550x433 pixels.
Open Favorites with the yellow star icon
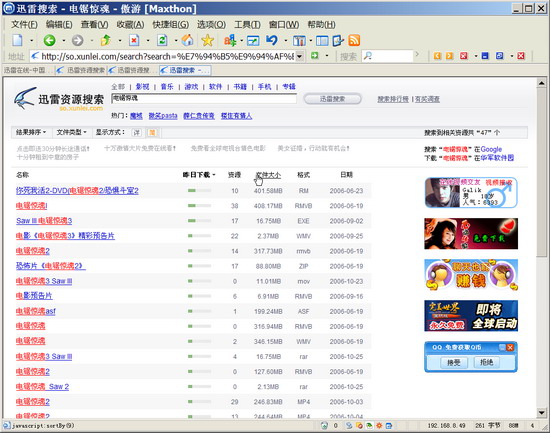pyautogui.click(x=208, y=40)
